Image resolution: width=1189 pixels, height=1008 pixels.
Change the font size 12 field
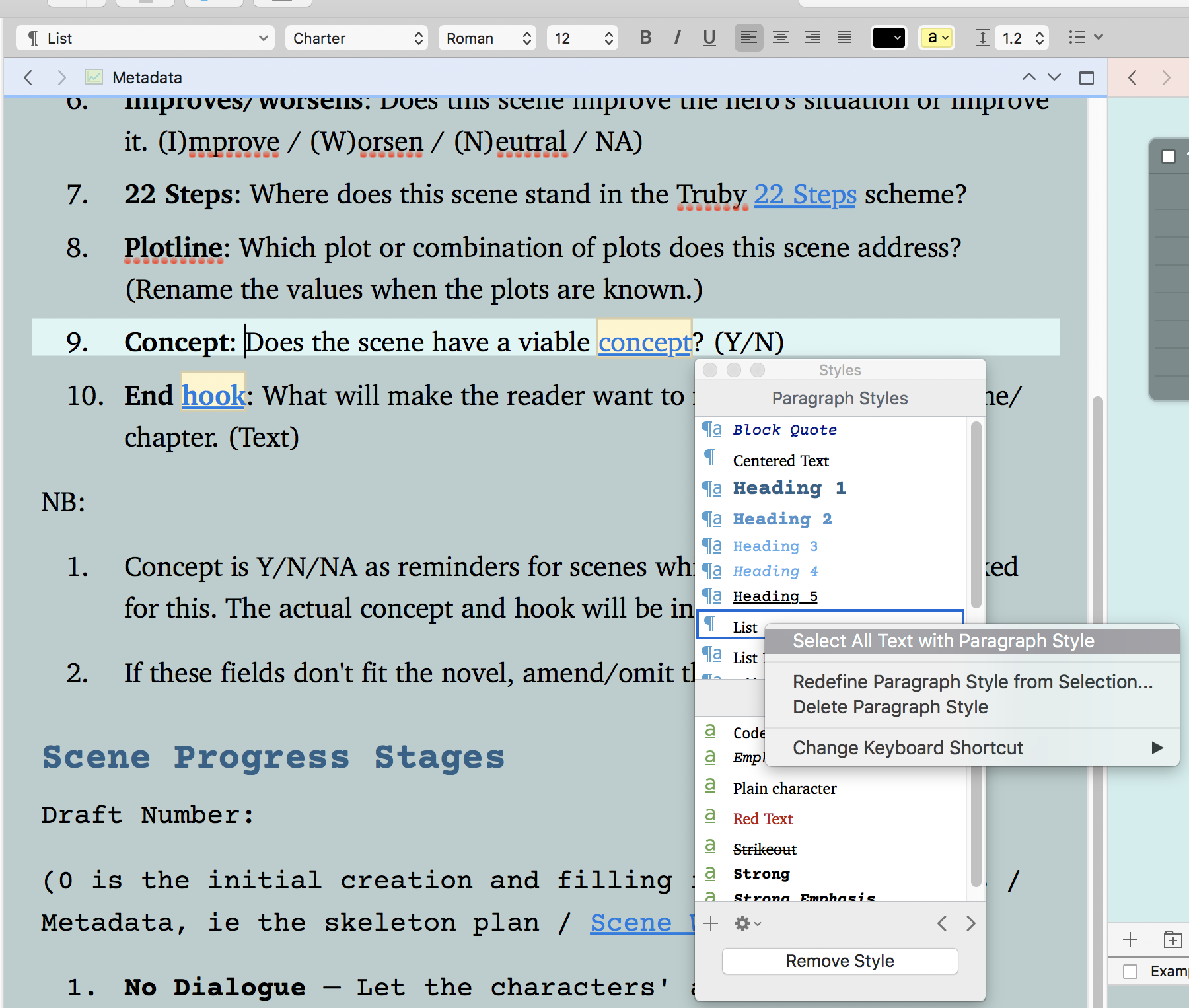583,38
